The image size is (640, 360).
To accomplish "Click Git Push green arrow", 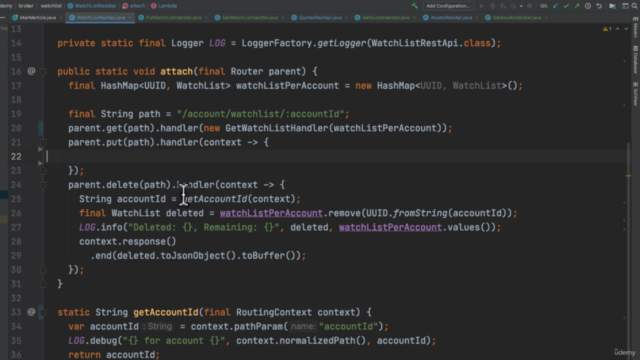I will 577,6.
